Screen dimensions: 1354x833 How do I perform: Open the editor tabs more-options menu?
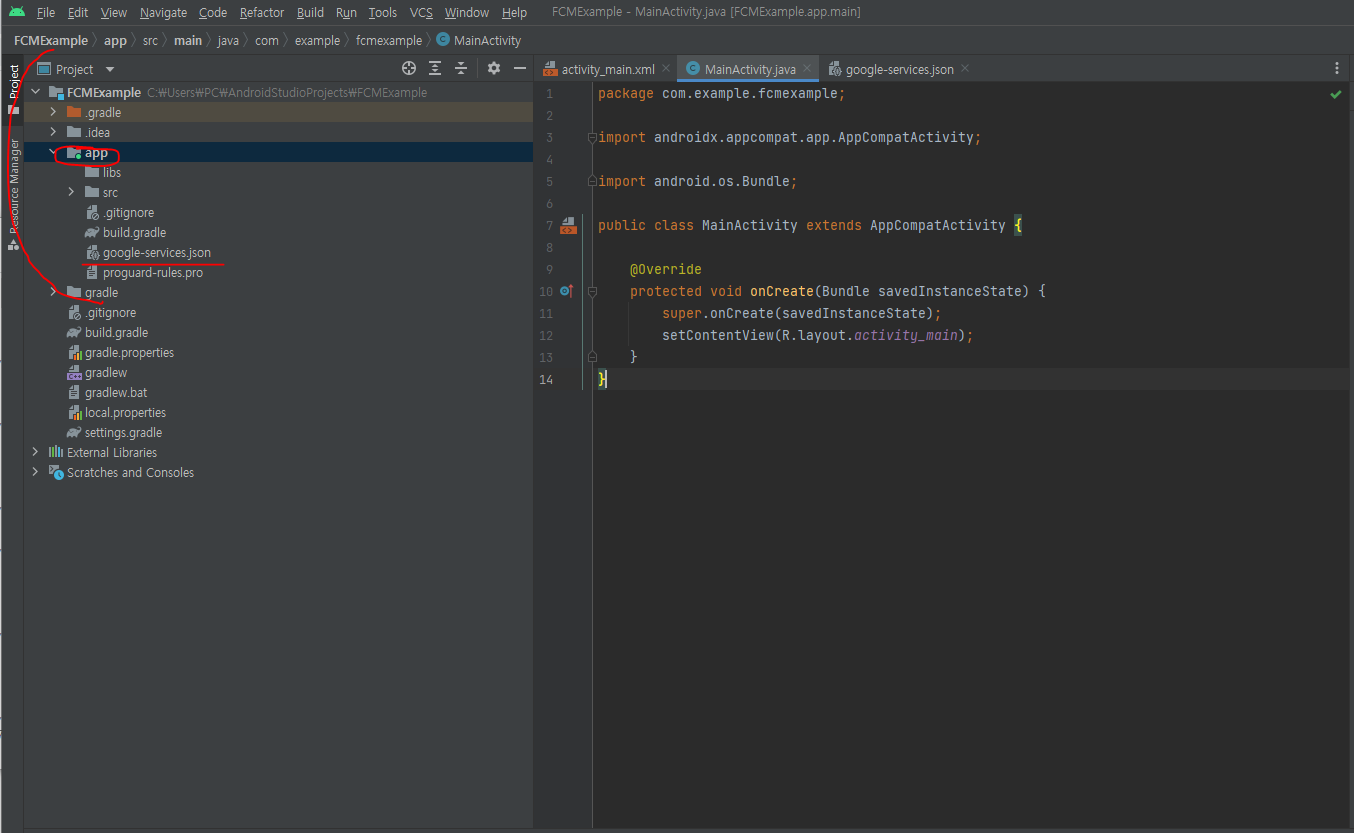[1337, 69]
